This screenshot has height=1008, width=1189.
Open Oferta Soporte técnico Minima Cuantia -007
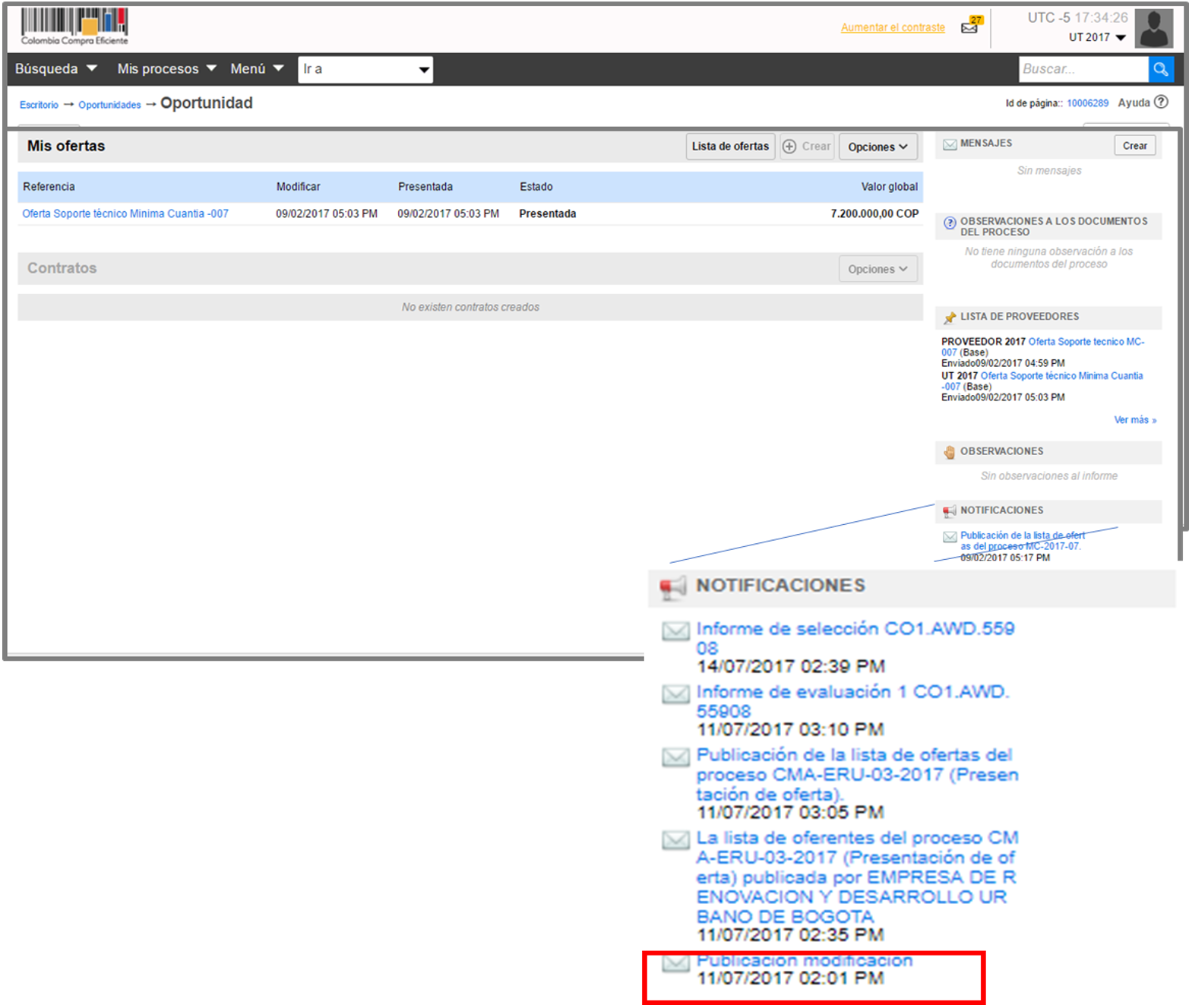pyautogui.click(x=125, y=214)
